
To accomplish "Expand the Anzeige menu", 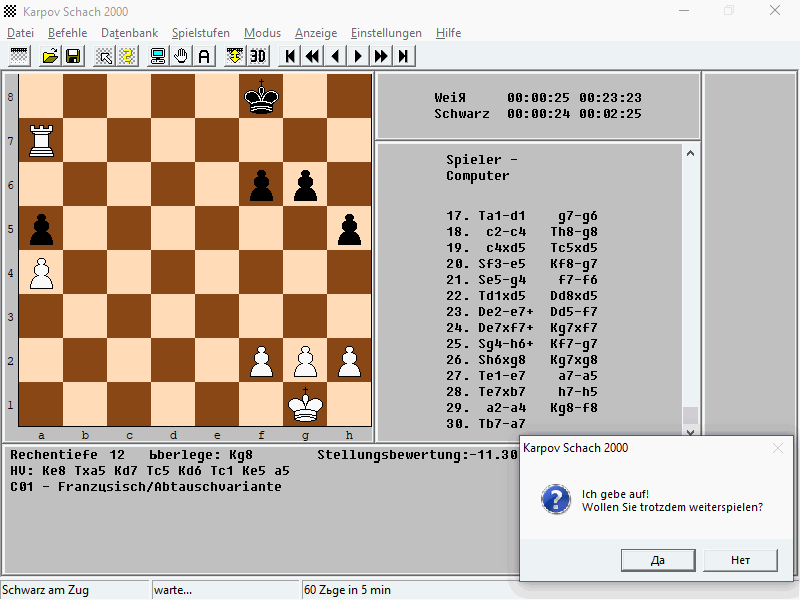I will (x=316, y=33).
